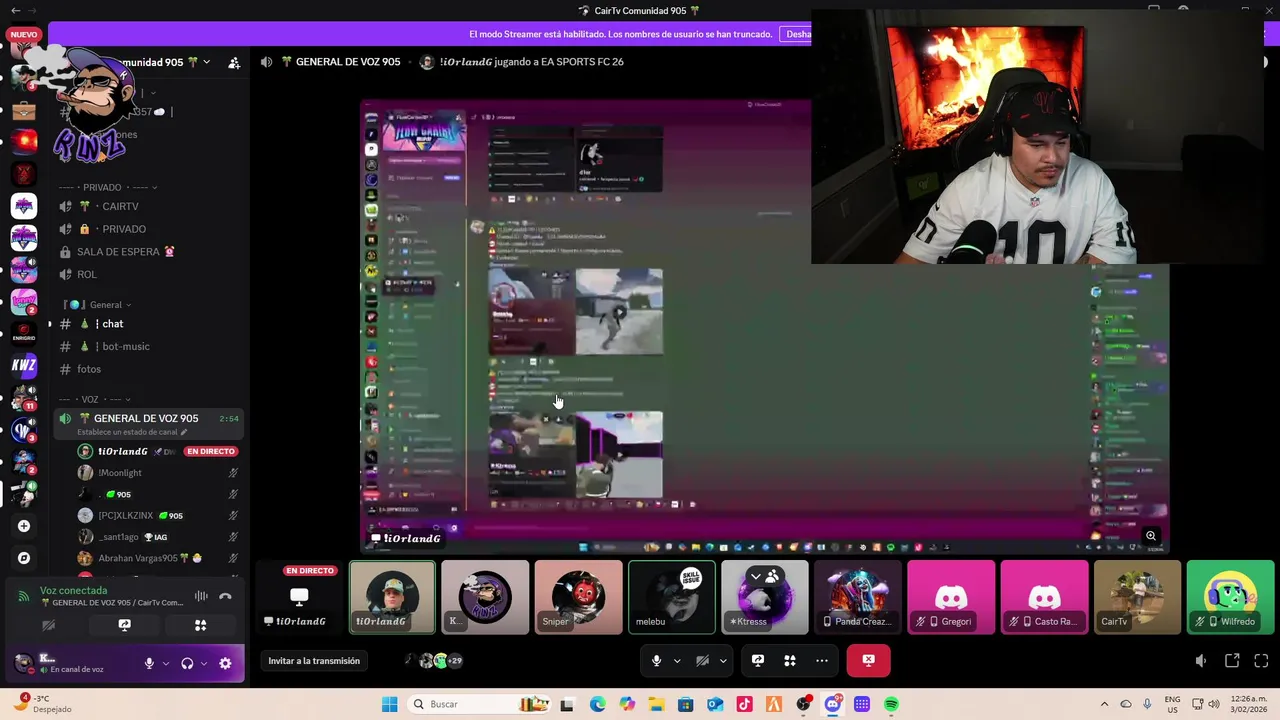This screenshot has width=1280, height=720.
Task: Open headphones output options arrow in user panel
Action: pyautogui.click(x=204, y=663)
